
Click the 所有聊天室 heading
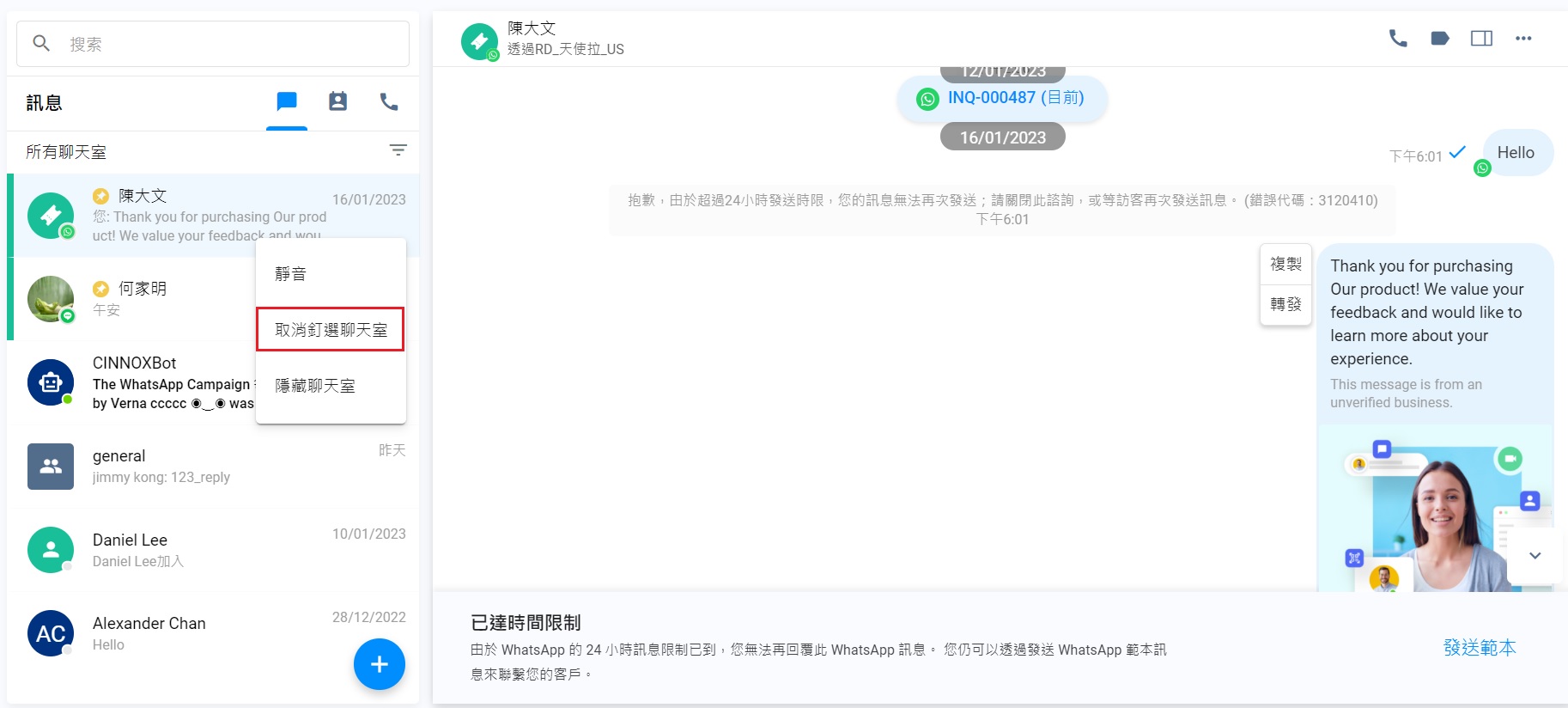(x=66, y=152)
